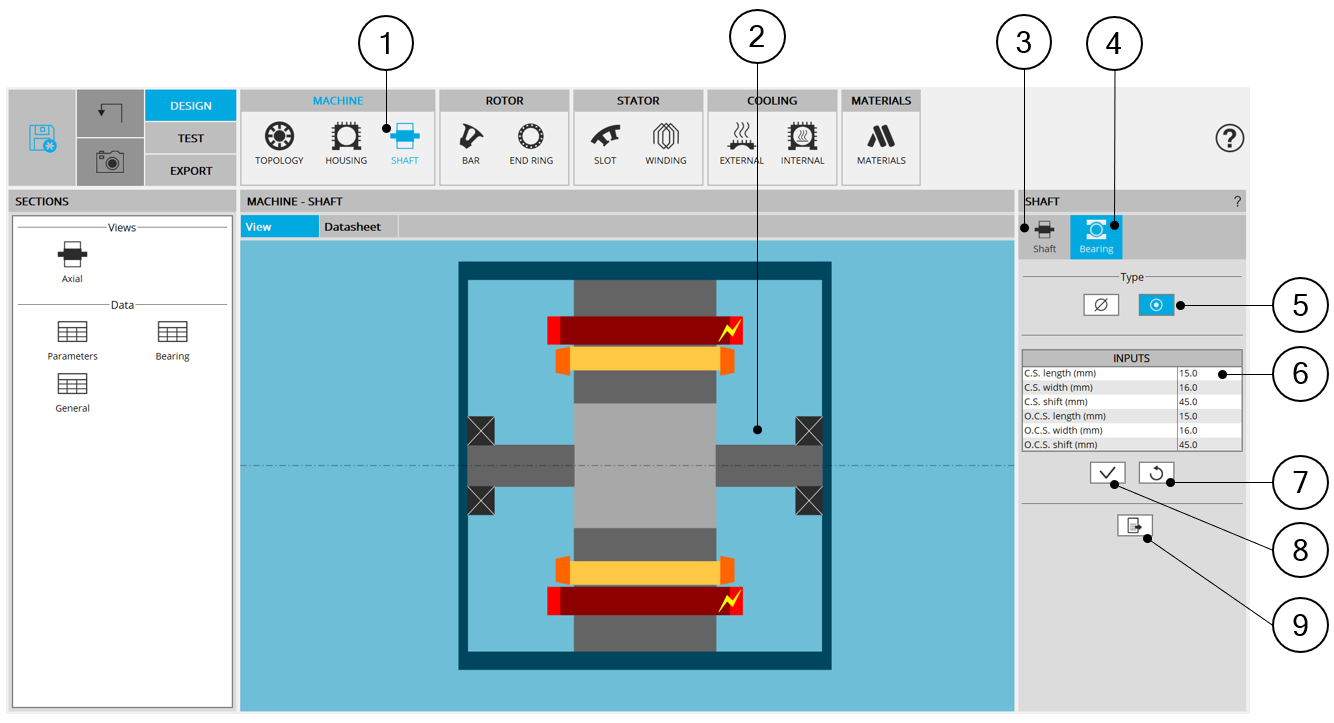Click the save project icon

(42, 138)
